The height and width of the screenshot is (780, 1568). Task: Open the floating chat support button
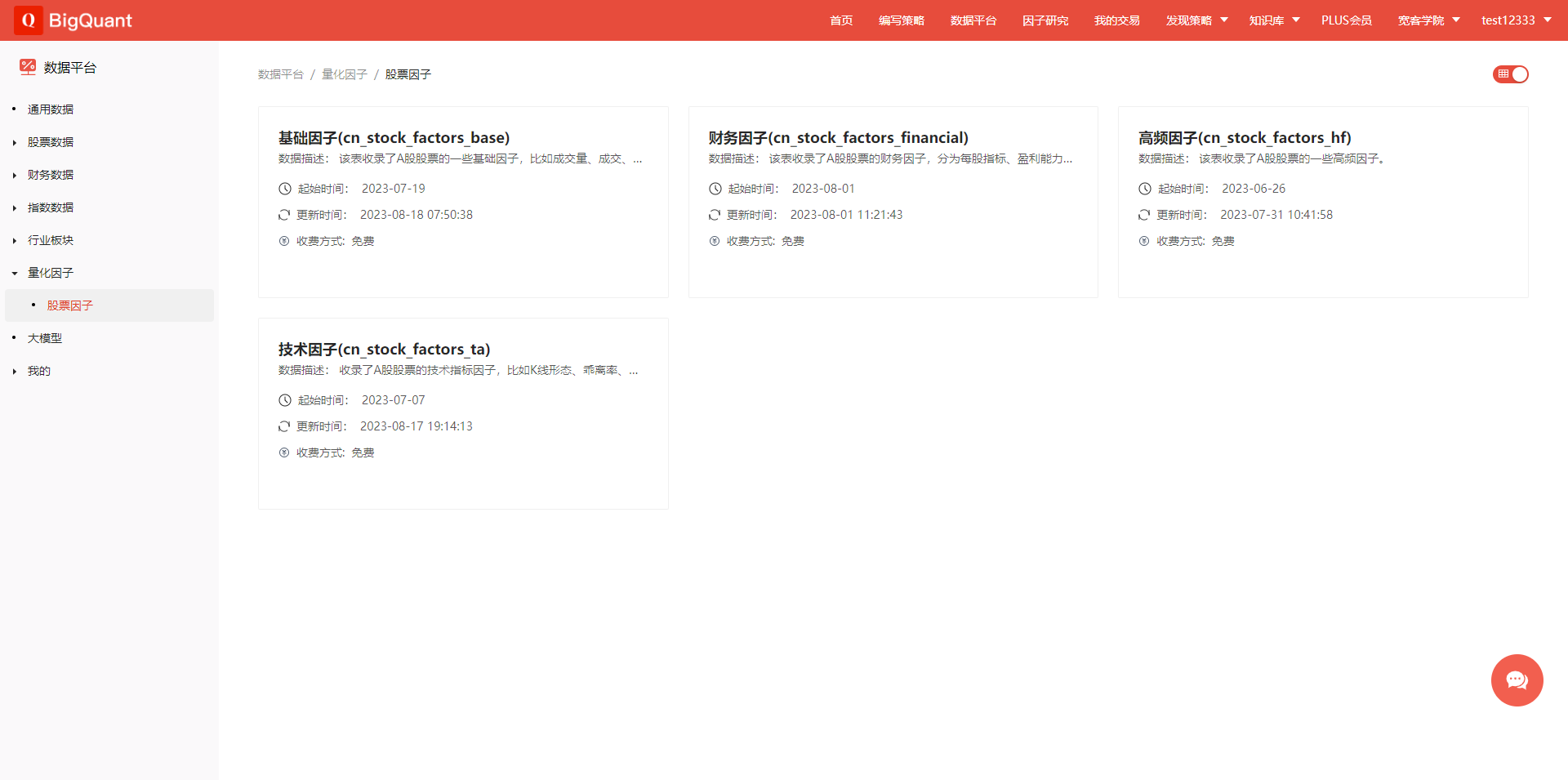[x=1517, y=680]
